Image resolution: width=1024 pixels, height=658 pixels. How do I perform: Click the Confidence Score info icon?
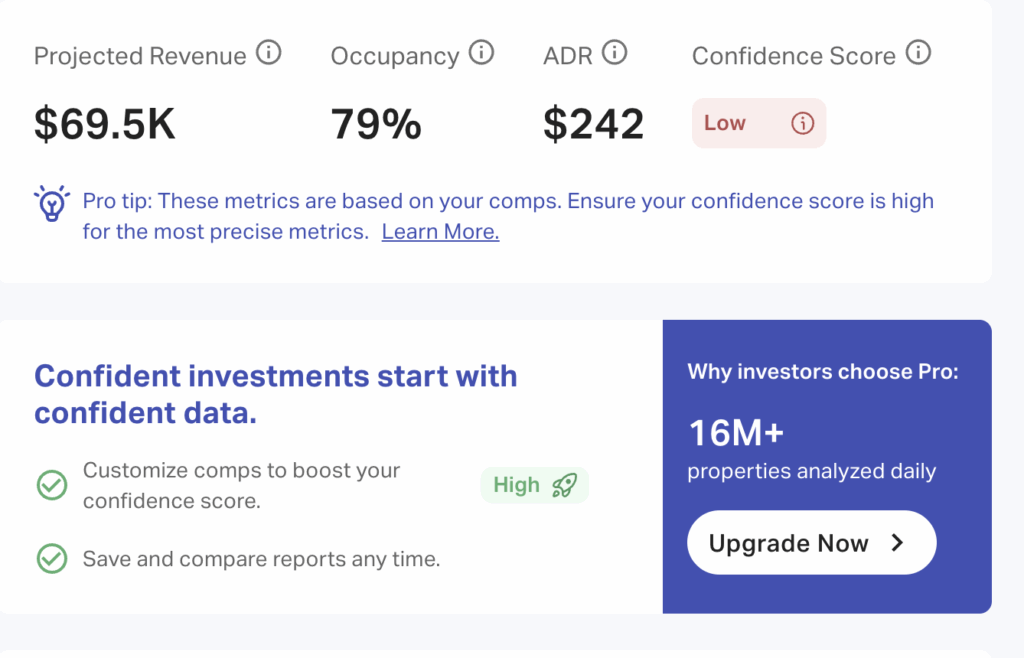click(919, 53)
